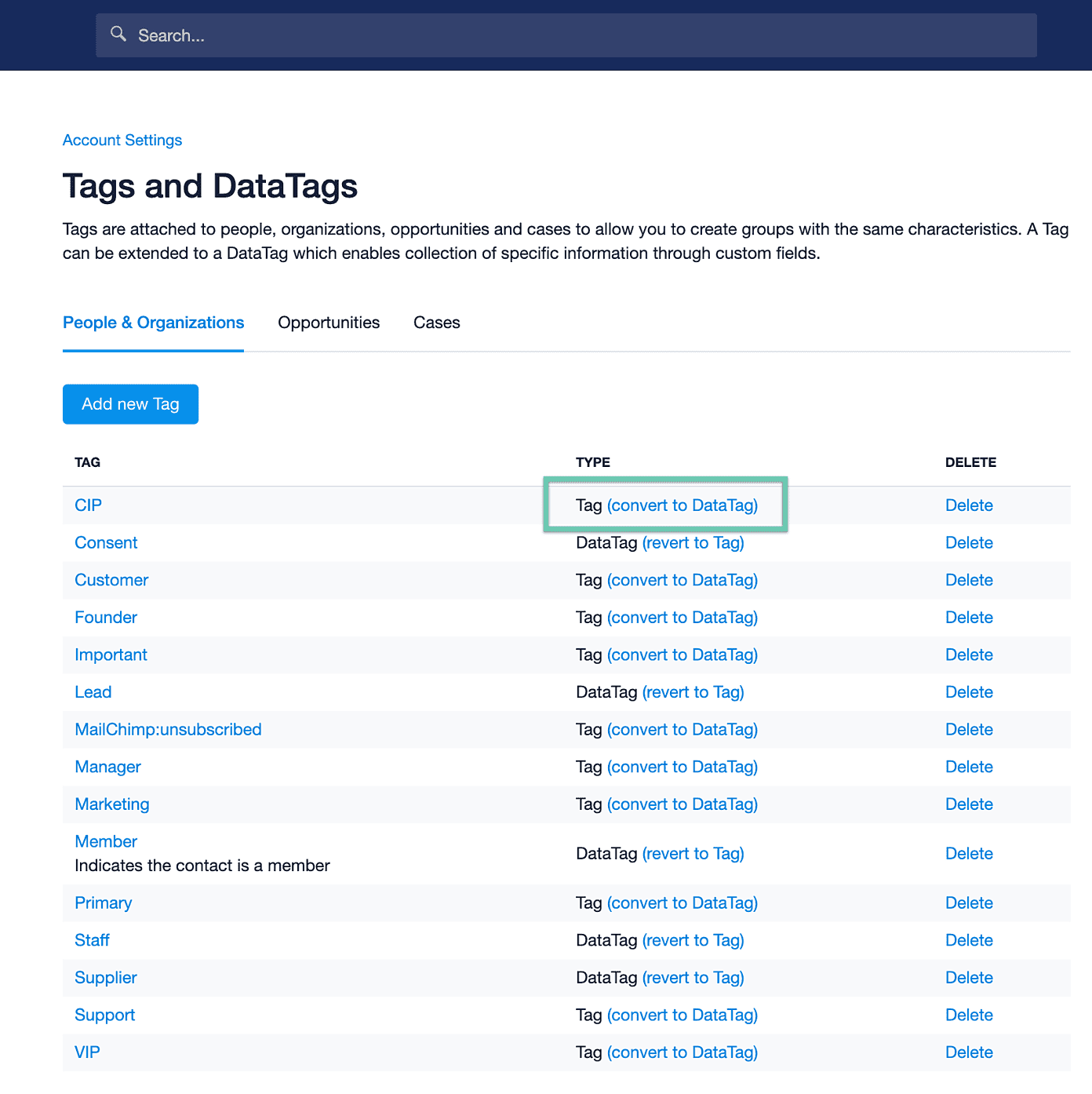The width and height of the screenshot is (1092, 1094).
Task: Open the VIP tag
Action: (x=87, y=1052)
